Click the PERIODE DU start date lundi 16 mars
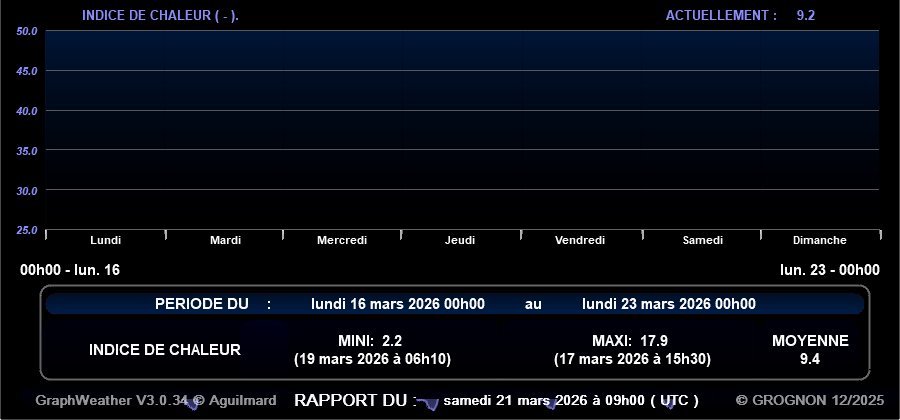 [398, 304]
